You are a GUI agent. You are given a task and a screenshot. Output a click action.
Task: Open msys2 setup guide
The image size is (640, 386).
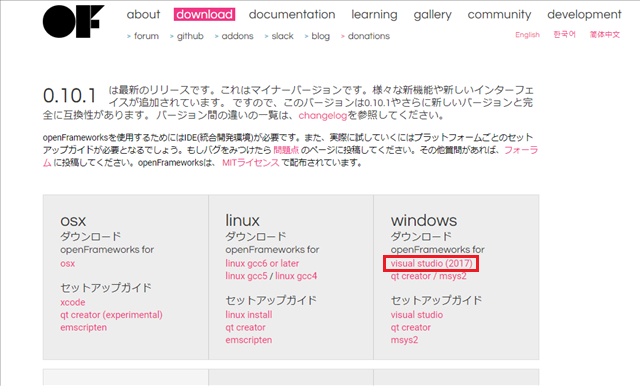coord(404,340)
